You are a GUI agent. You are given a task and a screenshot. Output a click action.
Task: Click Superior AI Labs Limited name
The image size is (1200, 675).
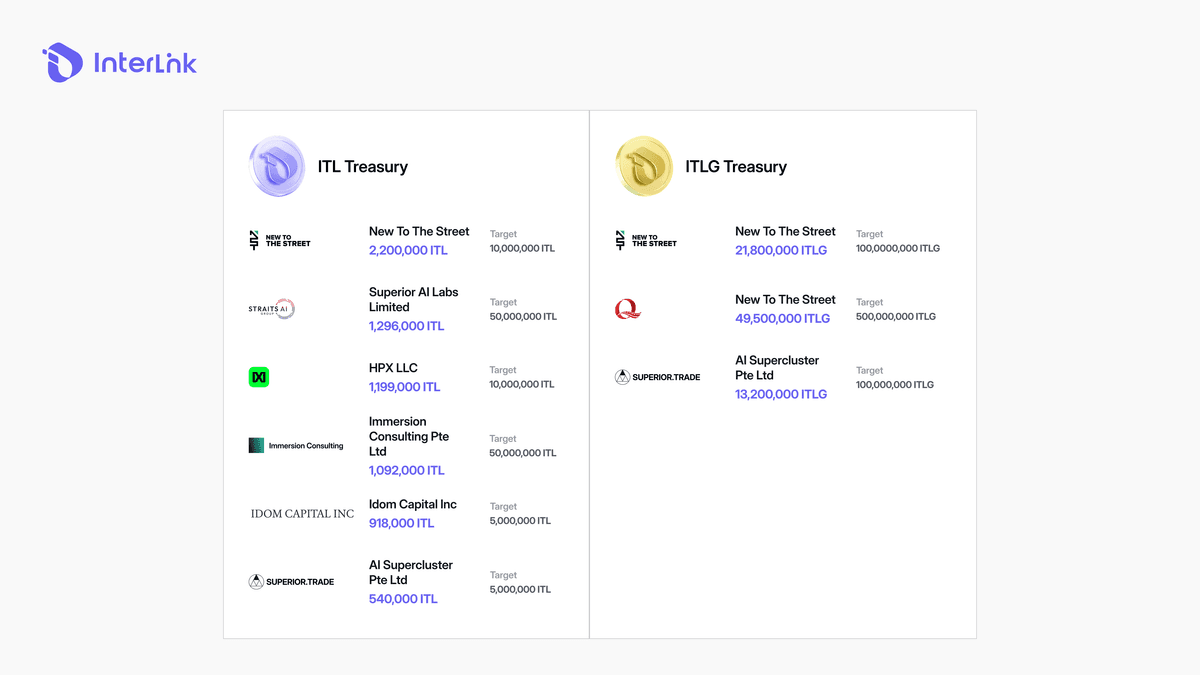click(414, 299)
